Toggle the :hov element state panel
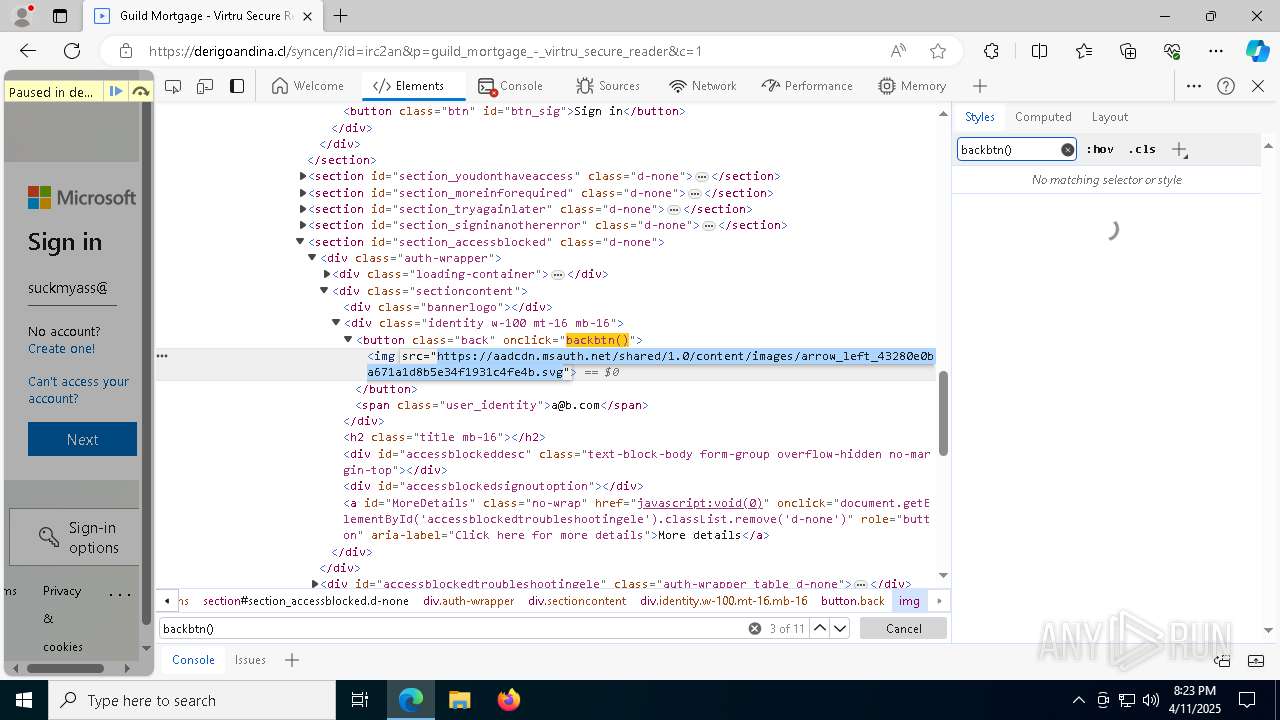The image size is (1280, 720). click(1100, 149)
